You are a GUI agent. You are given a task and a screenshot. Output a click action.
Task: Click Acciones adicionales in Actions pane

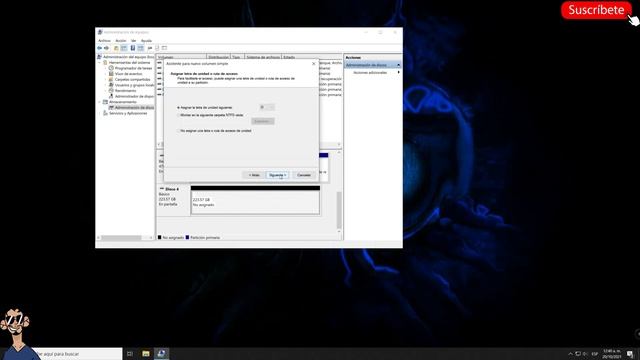point(370,73)
